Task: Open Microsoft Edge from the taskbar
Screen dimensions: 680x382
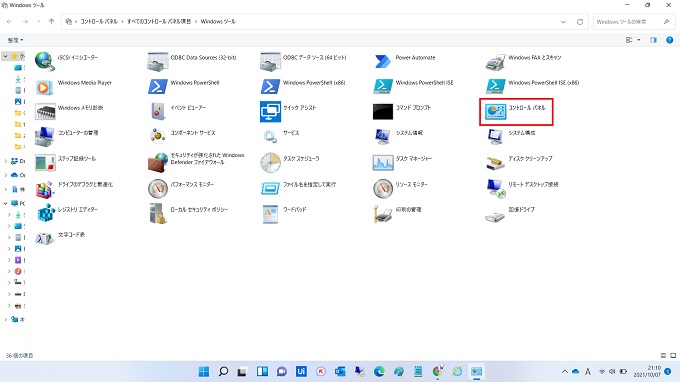Action: [379, 372]
